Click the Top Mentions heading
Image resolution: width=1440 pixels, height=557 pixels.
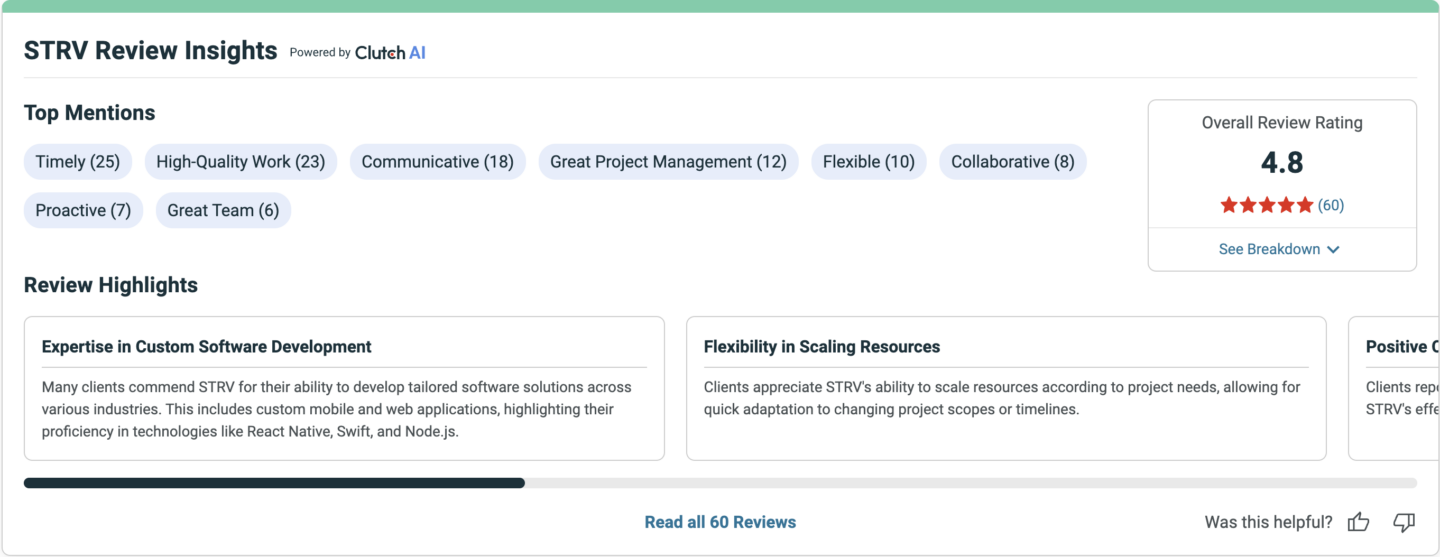[x=90, y=113]
